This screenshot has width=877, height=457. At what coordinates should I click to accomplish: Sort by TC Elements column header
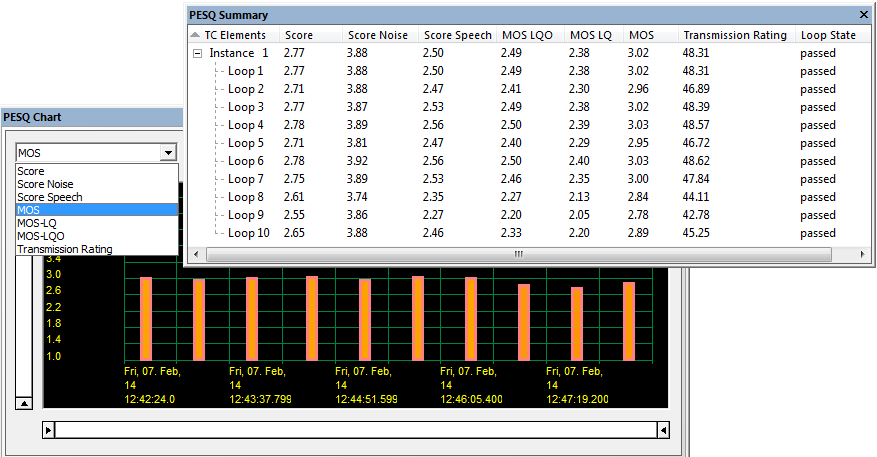pyautogui.click(x=234, y=35)
